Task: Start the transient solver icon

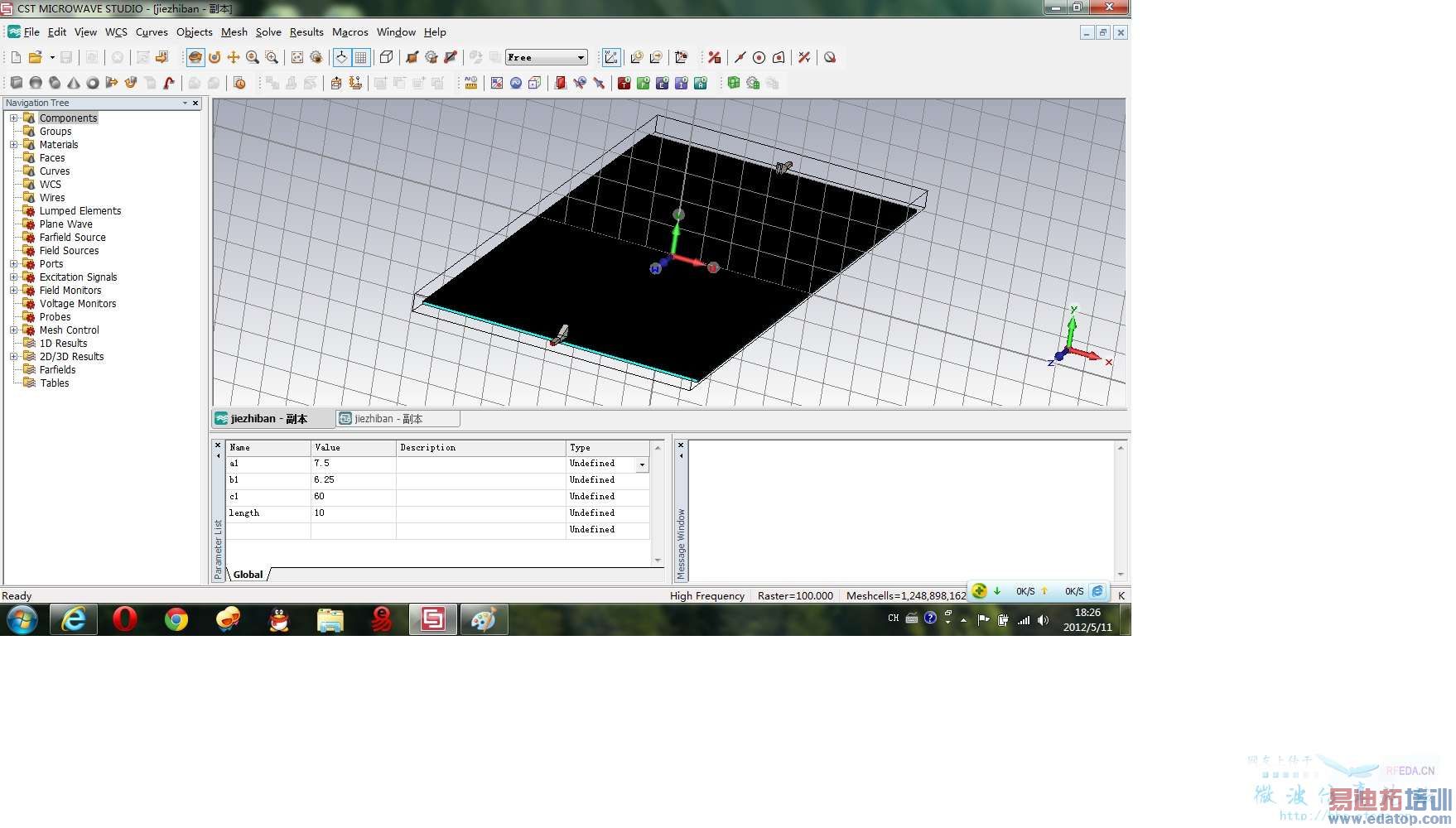Action: point(624,83)
